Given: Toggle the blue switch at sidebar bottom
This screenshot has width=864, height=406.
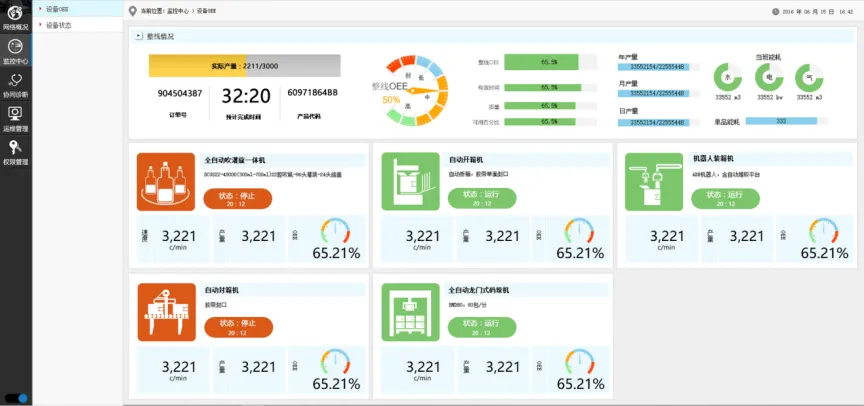Looking at the screenshot, I should [x=16, y=398].
